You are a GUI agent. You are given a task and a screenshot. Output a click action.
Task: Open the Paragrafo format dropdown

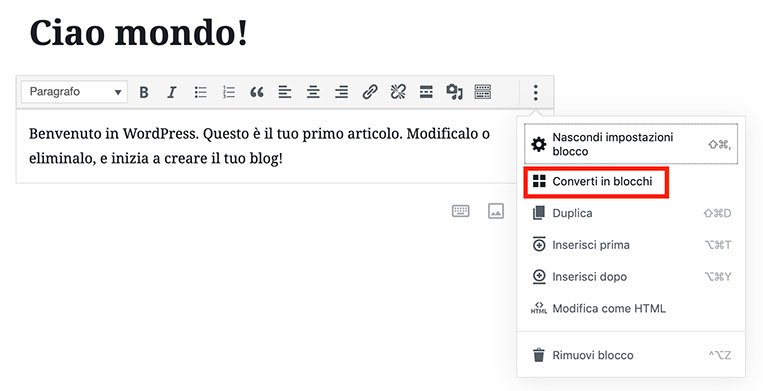point(74,92)
